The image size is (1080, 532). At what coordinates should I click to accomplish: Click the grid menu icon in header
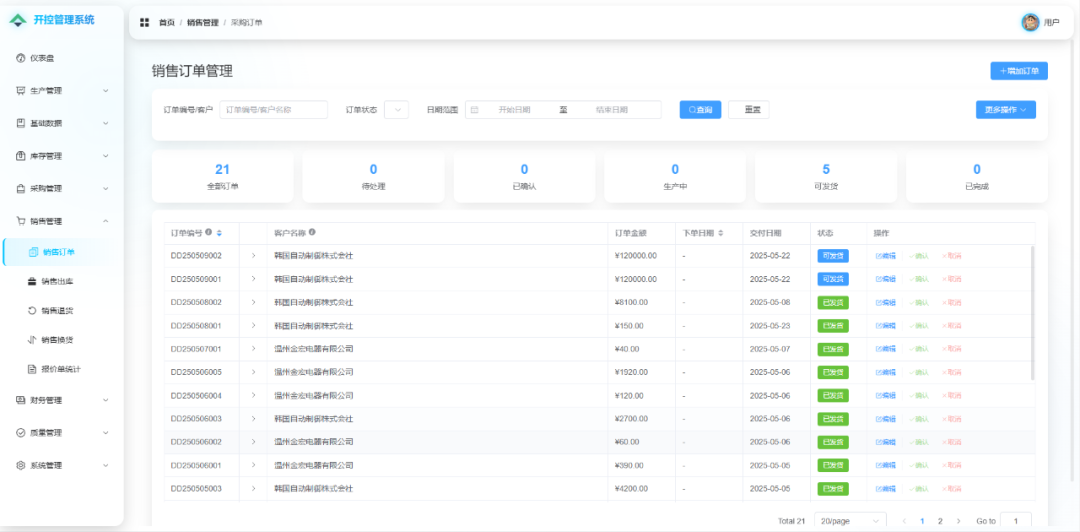[145, 23]
